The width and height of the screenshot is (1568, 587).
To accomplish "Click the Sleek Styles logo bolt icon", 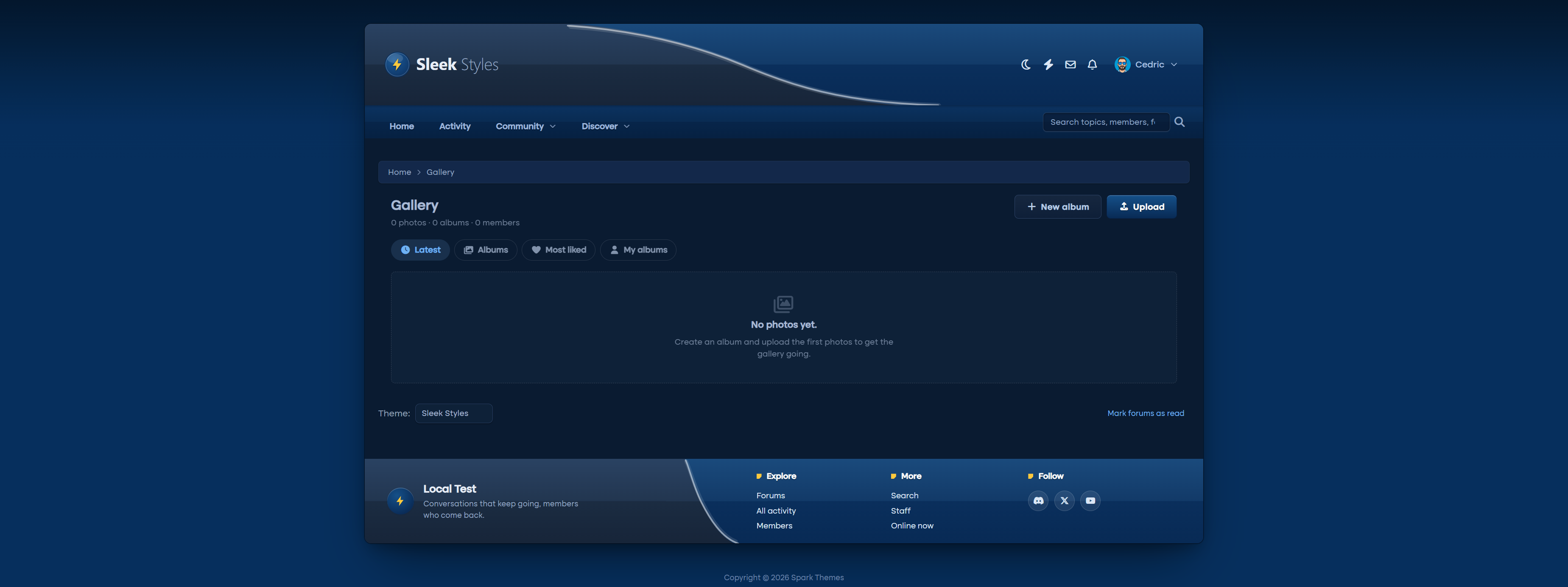I will tap(397, 65).
